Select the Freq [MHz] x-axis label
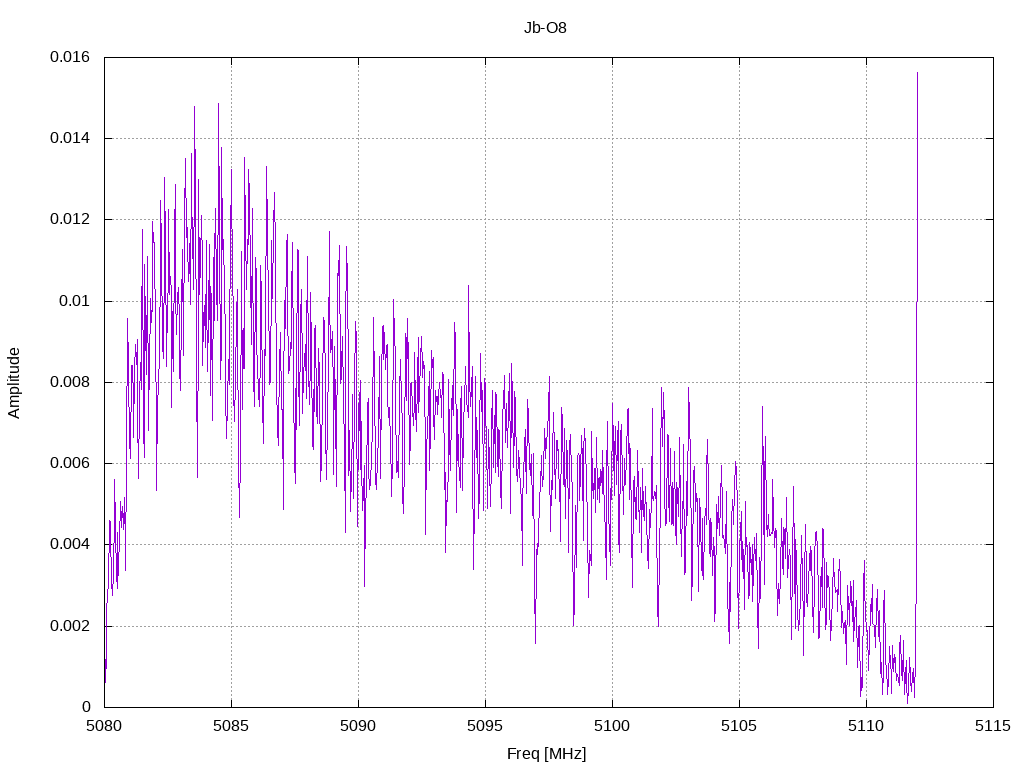1024x768 pixels. coord(547,754)
